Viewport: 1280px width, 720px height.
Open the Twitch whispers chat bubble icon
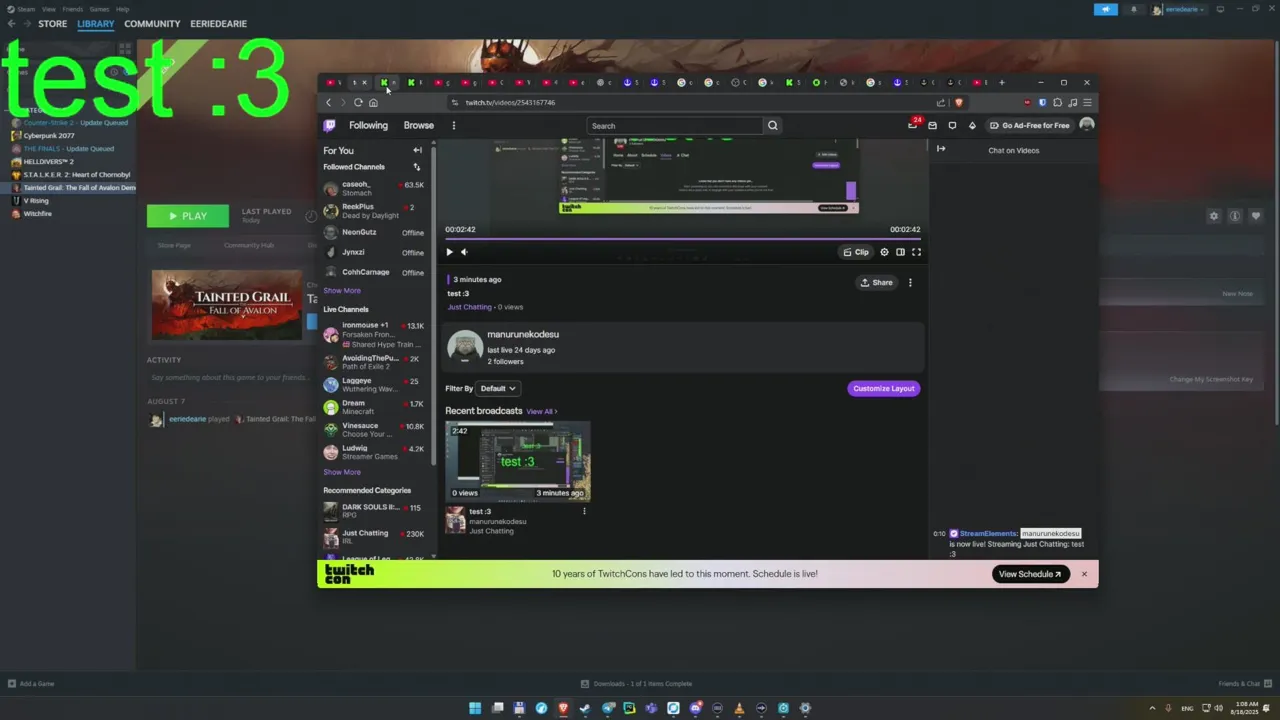point(952,125)
